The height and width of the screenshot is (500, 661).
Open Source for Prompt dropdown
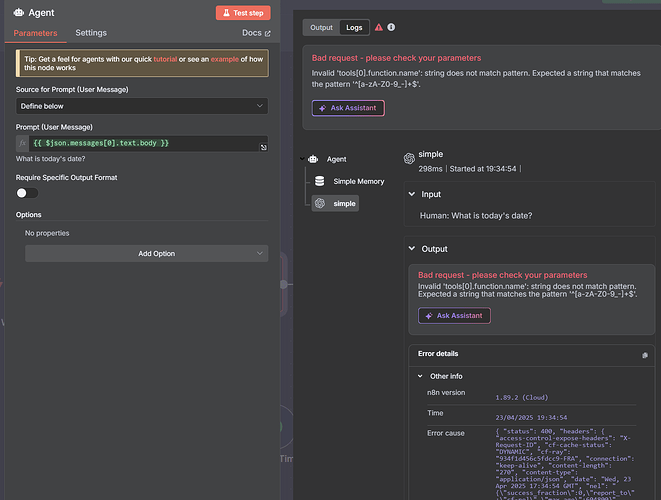tap(142, 106)
